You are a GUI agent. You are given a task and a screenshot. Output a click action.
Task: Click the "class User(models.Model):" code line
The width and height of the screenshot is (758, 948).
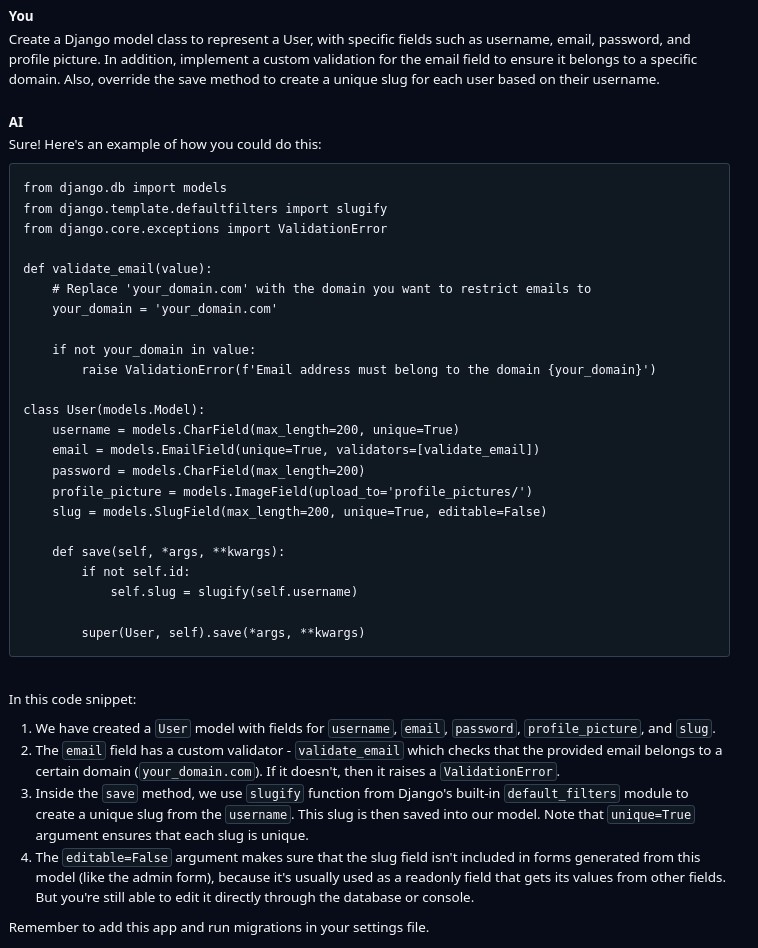click(x=114, y=410)
